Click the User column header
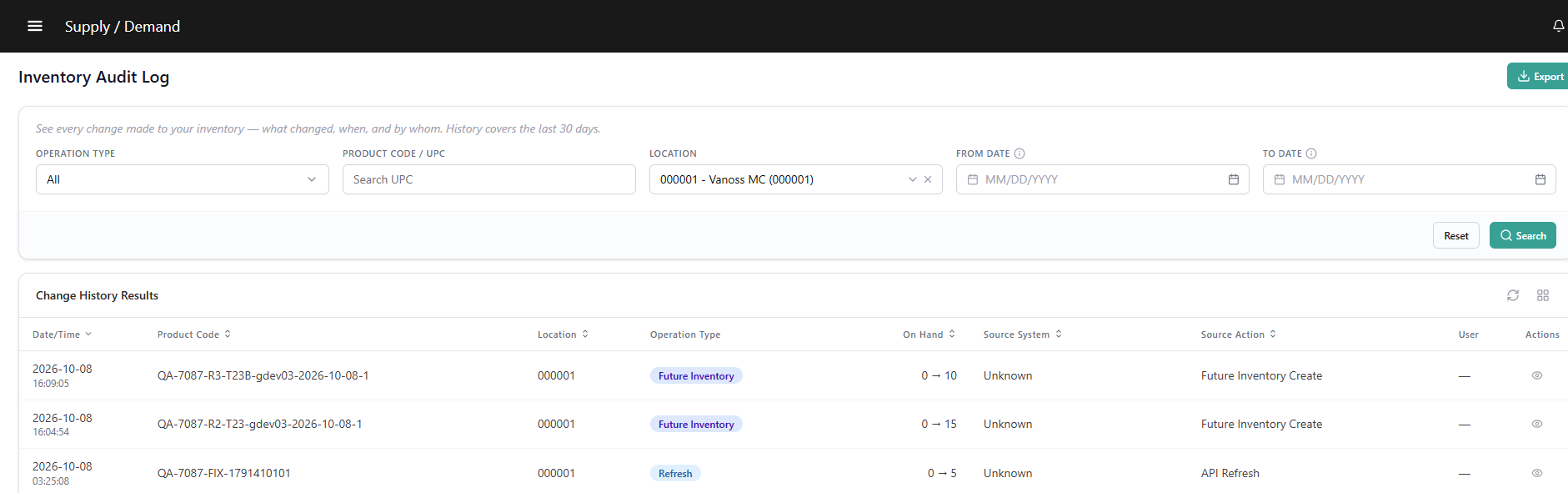Screen dimensions: 1568x493 click(1469, 335)
